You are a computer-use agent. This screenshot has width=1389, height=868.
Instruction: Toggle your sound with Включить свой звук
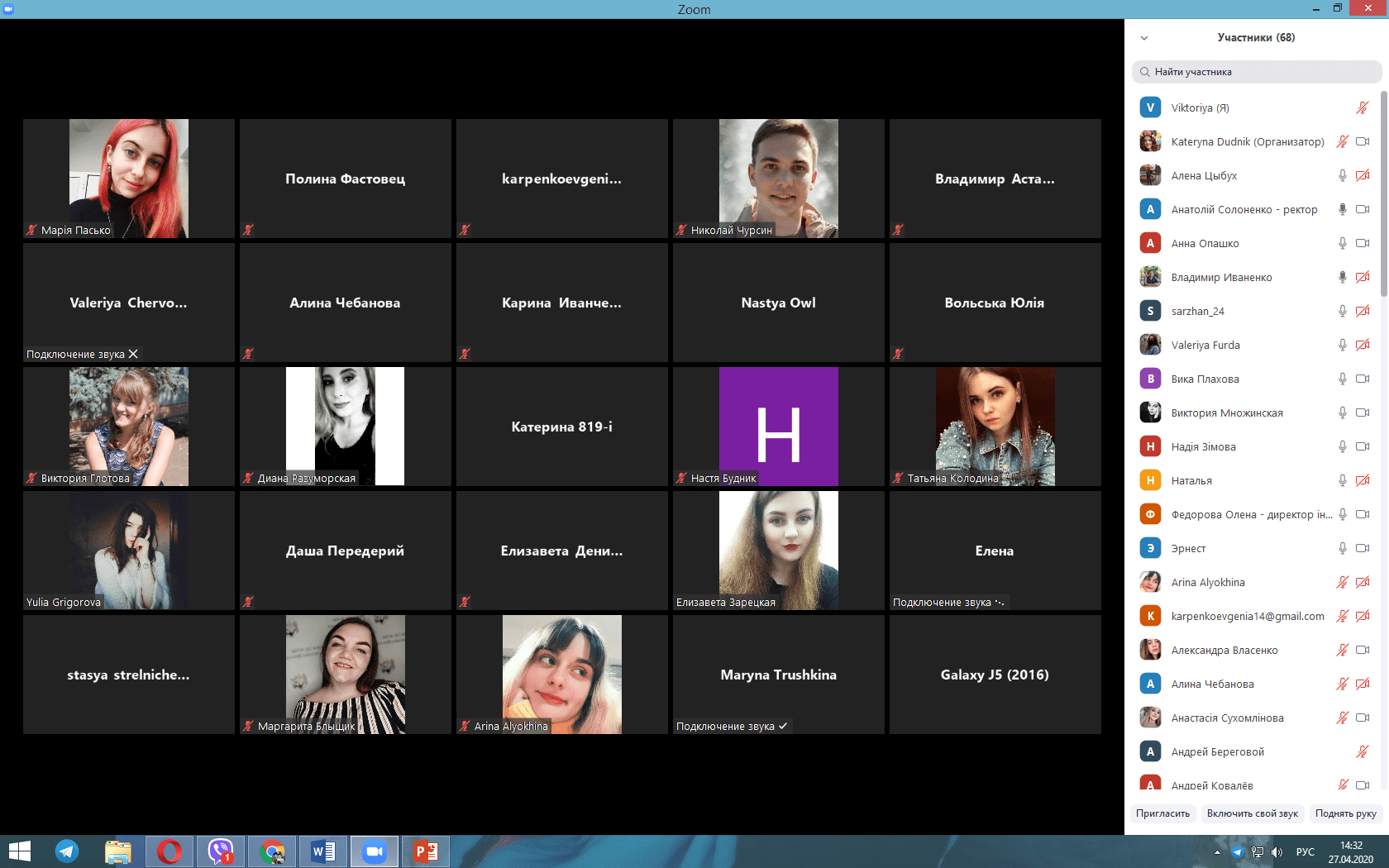(x=1252, y=813)
